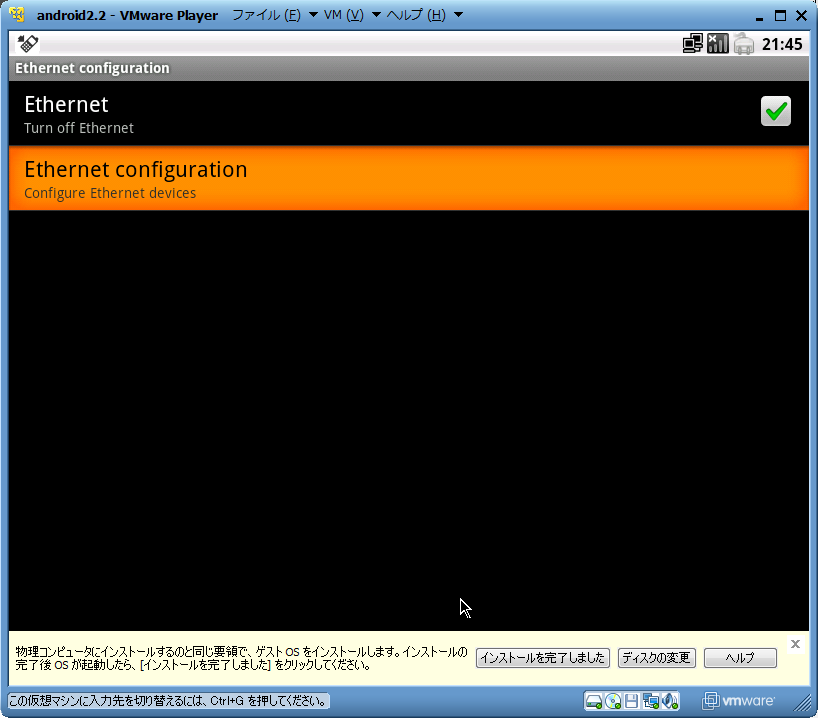Viewport: 818px width, 718px height.
Task: Click the Ethernet network status icon beside the signal bars
Action: point(693,44)
